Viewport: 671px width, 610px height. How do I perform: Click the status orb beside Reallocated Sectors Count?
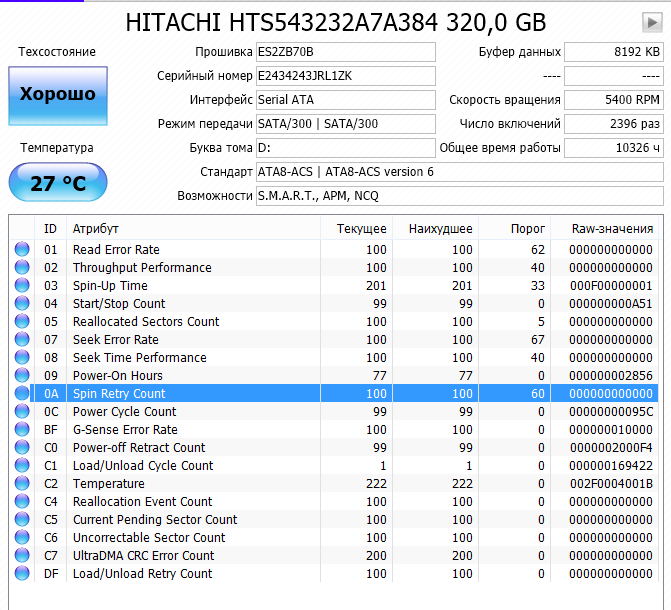pos(22,322)
